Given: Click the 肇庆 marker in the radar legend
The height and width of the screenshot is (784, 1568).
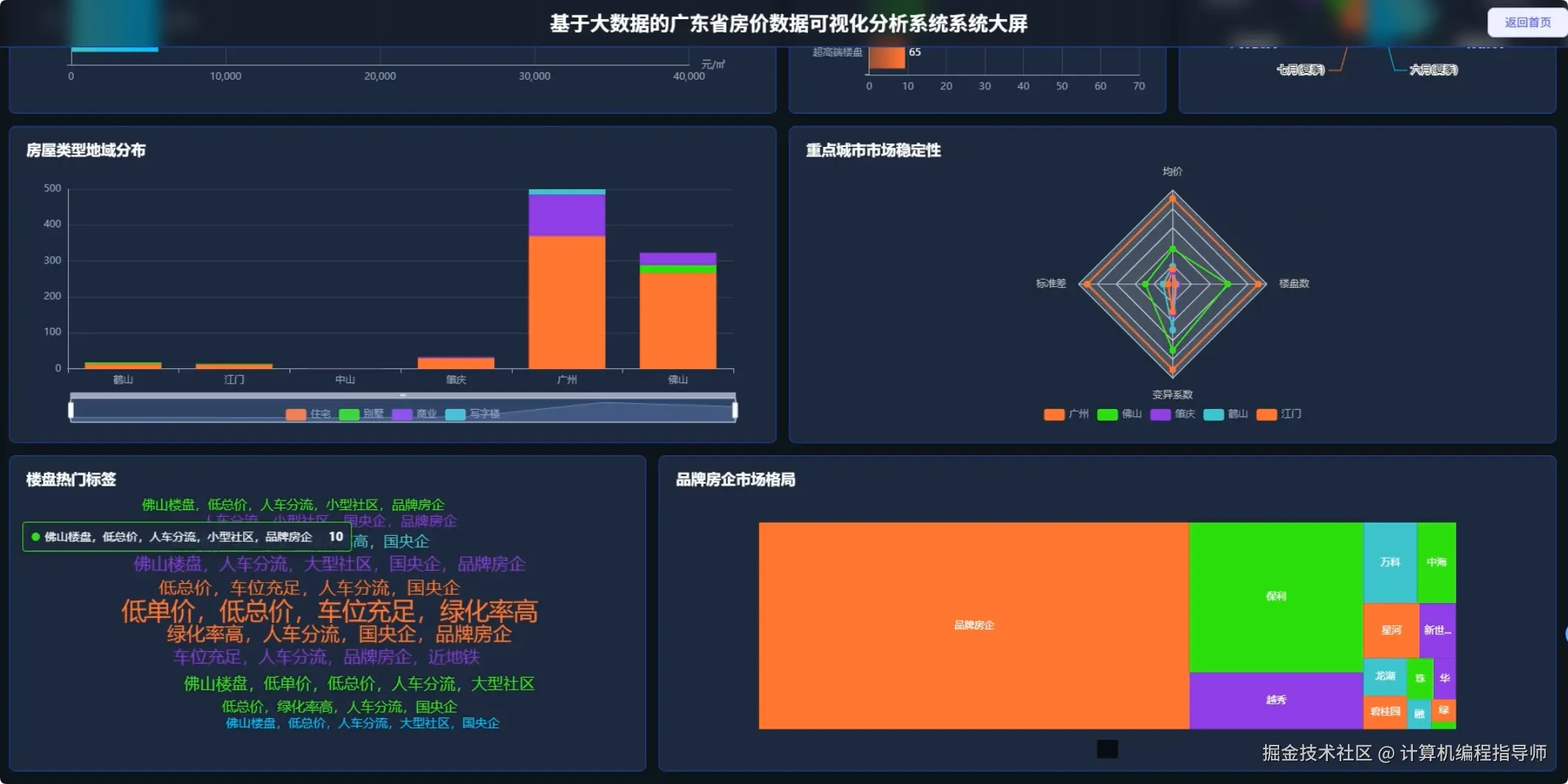Looking at the screenshot, I should pos(1162,414).
